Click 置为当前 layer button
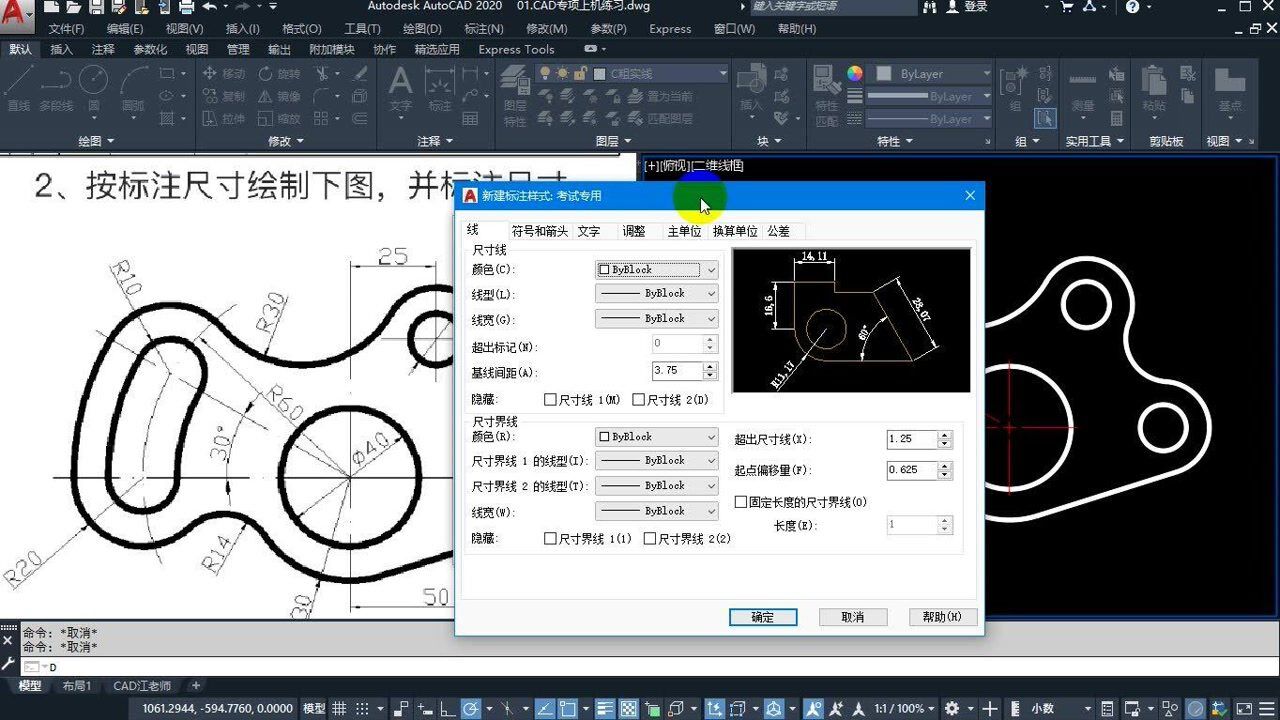Viewport: 1280px width, 720px height. (660, 97)
